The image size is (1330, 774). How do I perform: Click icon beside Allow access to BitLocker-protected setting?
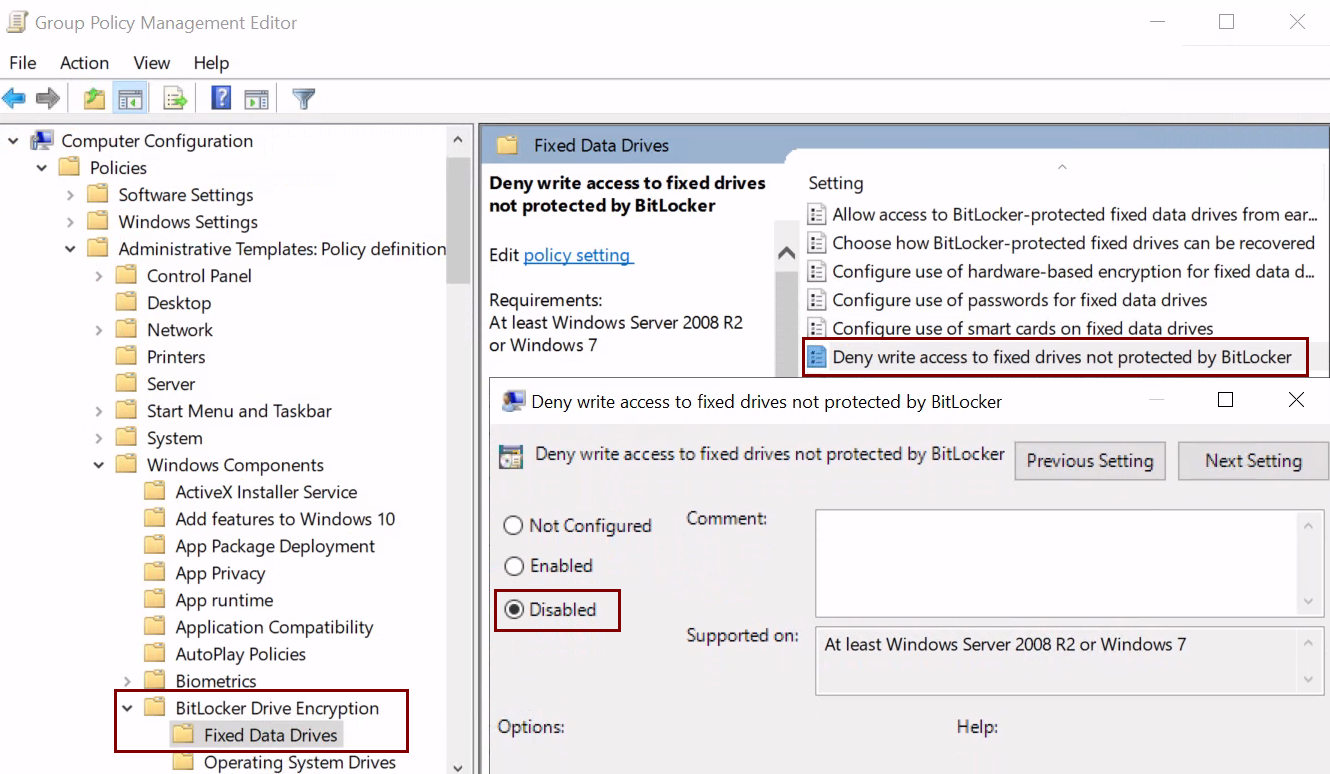point(817,214)
